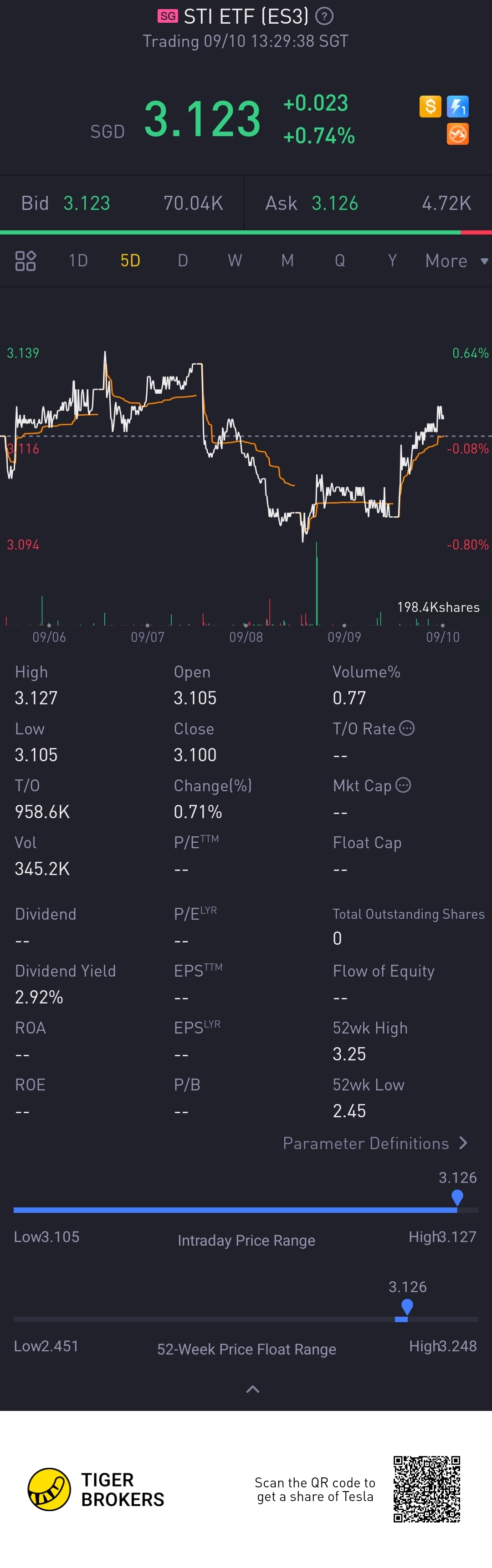The width and height of the screenshot is (492, 1568).
Task: Switch chart to 1D timeframe
Action: [78, 260]
